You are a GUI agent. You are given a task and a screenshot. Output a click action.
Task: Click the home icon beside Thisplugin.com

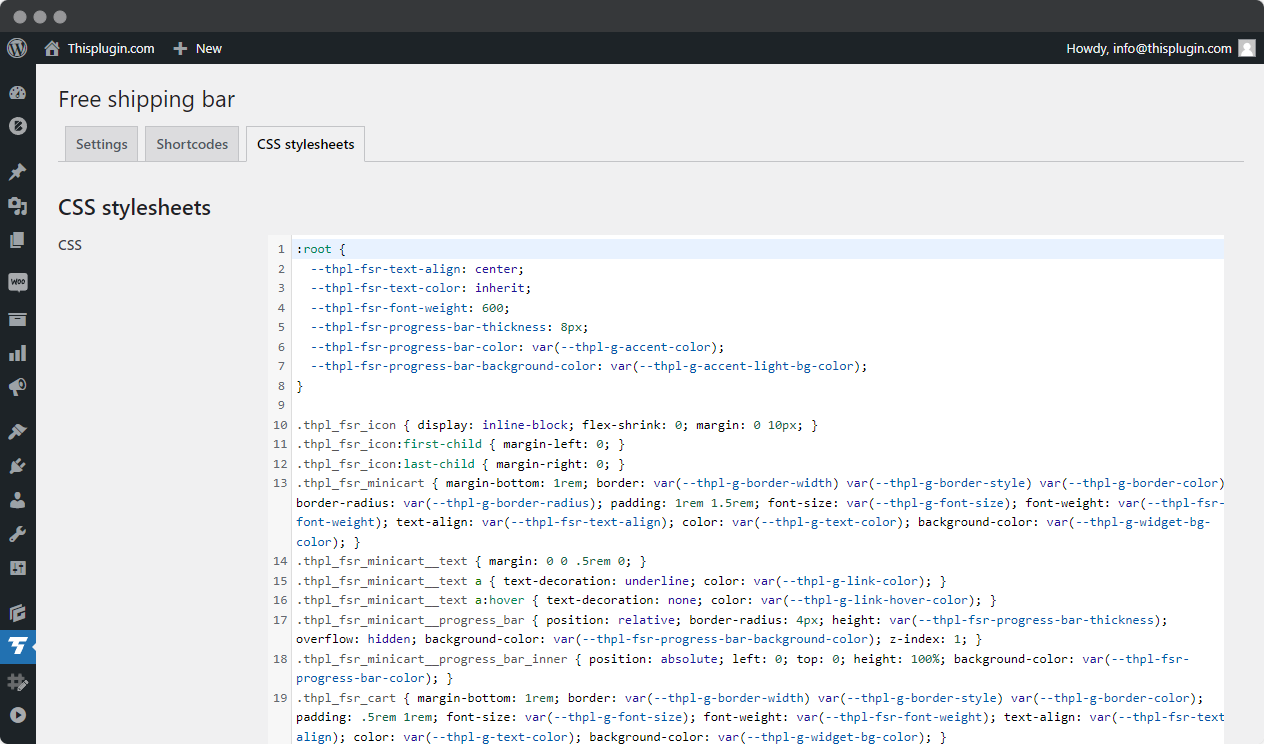coord(52,48)
